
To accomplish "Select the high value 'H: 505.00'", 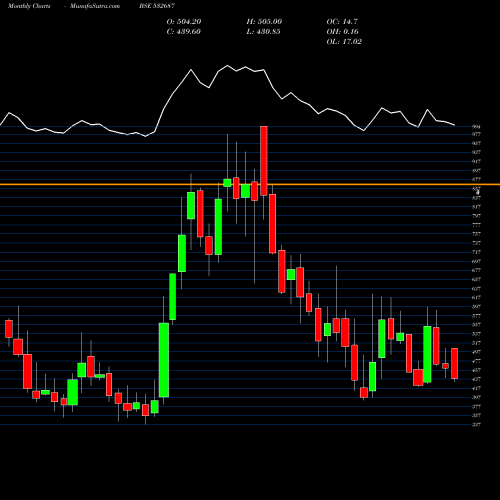I will pyautogui.click(x=264, y=22).
